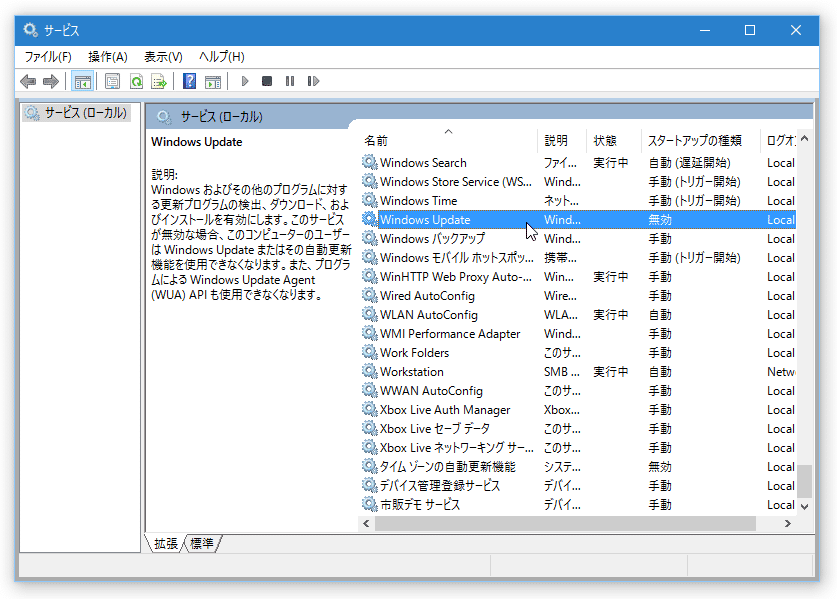Select Xbox Live ネットワーキング サー... service

pos(456,447)
